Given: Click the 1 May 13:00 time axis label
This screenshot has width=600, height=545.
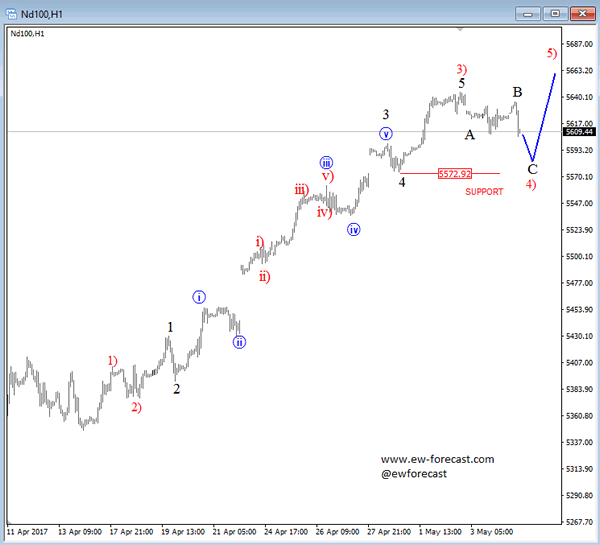Looking at the screenshot, I should point(440,532).
